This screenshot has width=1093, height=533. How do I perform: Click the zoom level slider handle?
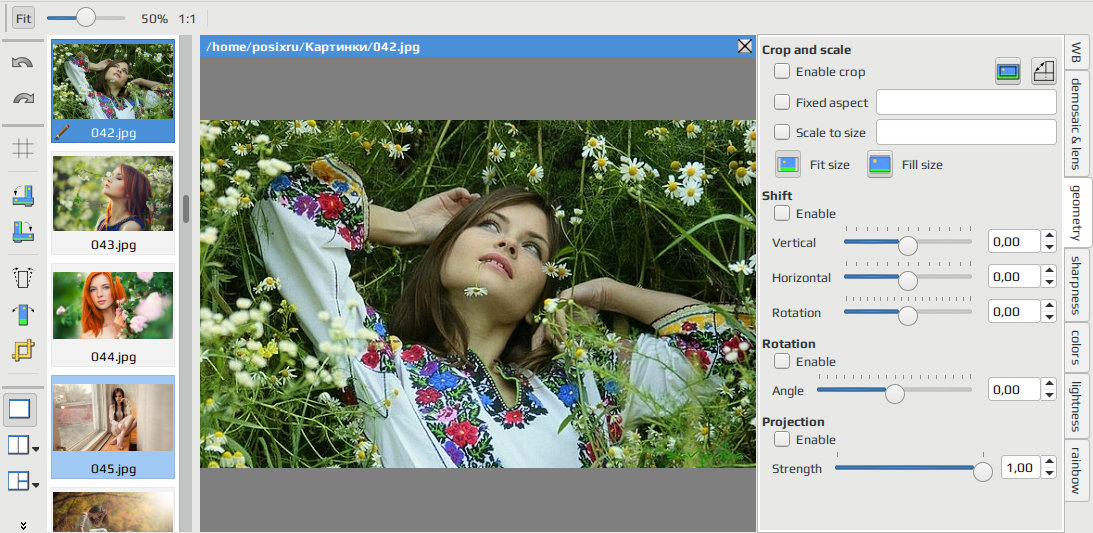tap(86, 17)
